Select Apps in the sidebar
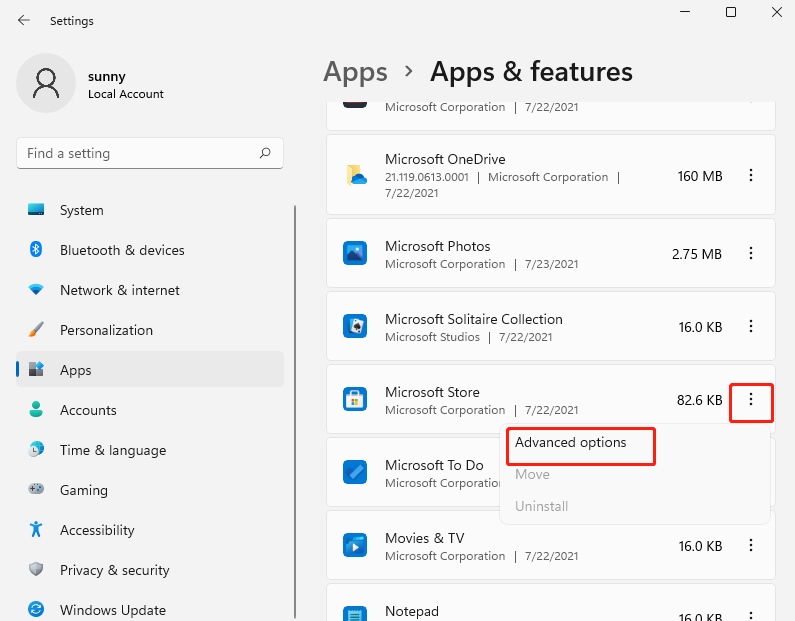 [x=150, y=370]
